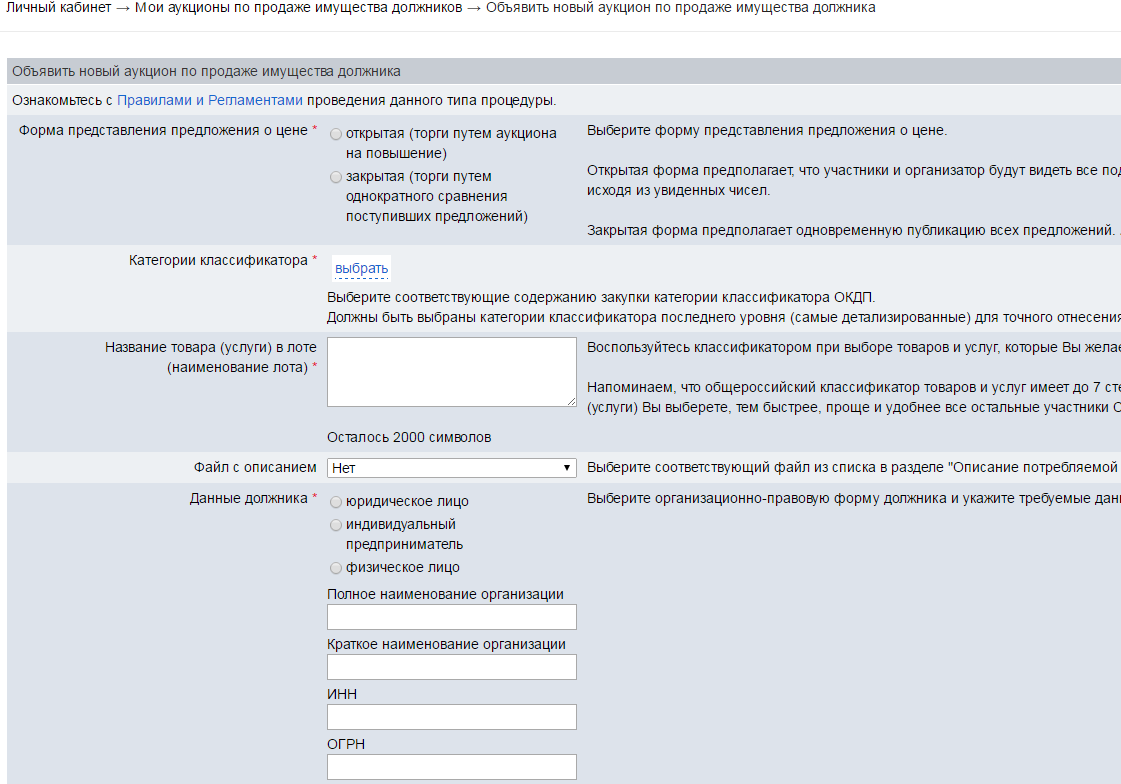The height and width of the screenshot is (784, 1121).
Task: Click the 'Данные должника' field label
Action: 247,498
